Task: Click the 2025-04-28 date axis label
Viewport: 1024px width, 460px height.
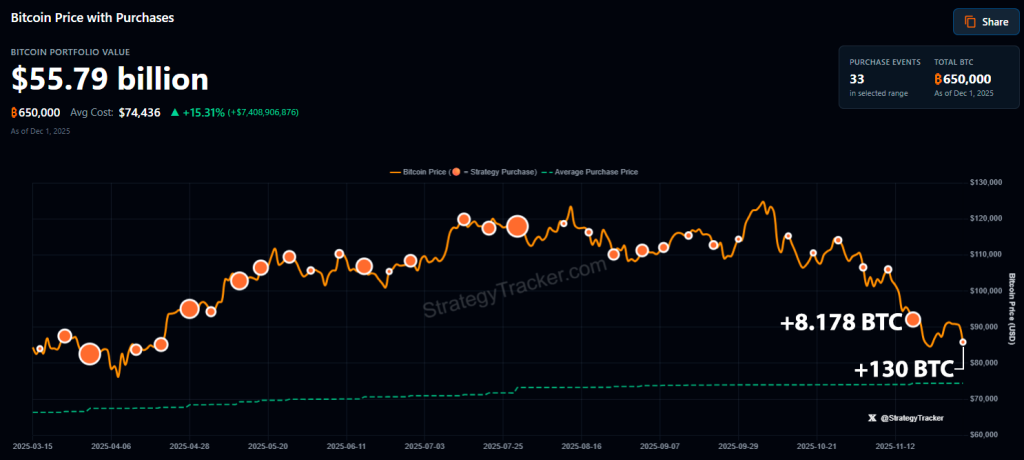Action: click(x=189, y=446)
